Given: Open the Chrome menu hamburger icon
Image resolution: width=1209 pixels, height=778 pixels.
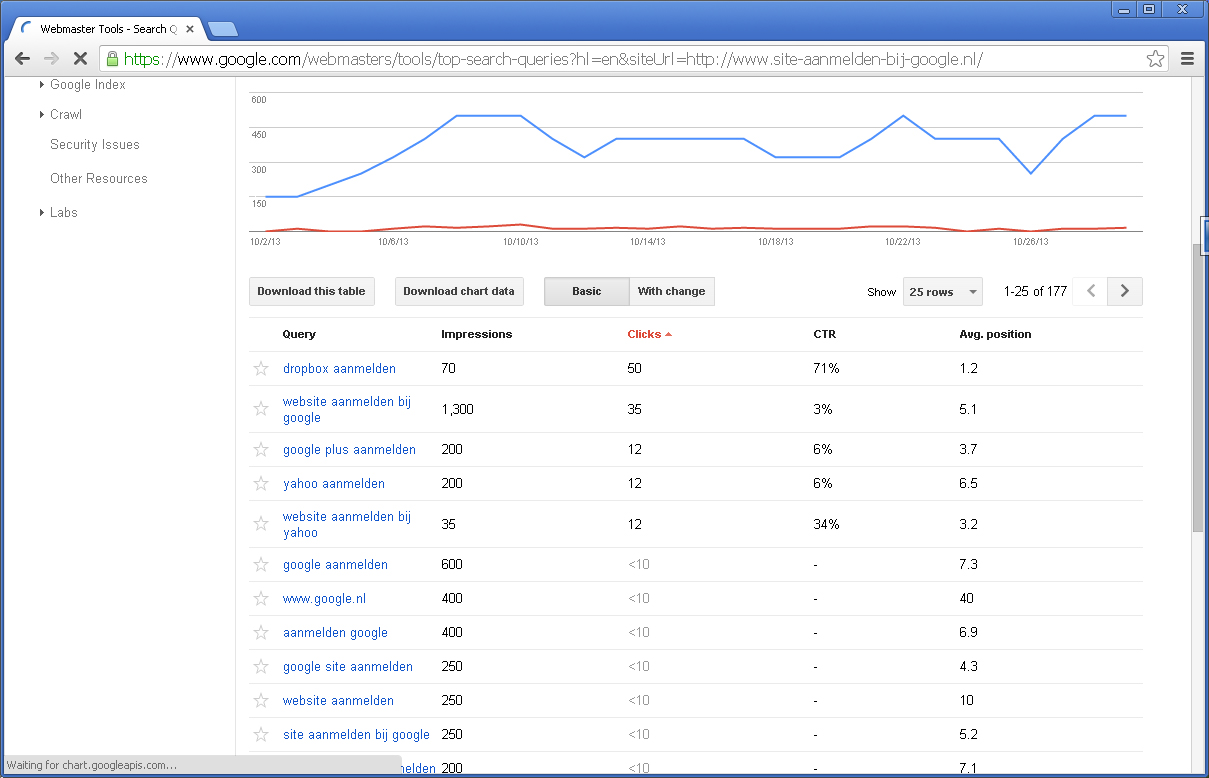Looking at the screenshot, I should coord(1188,58).
